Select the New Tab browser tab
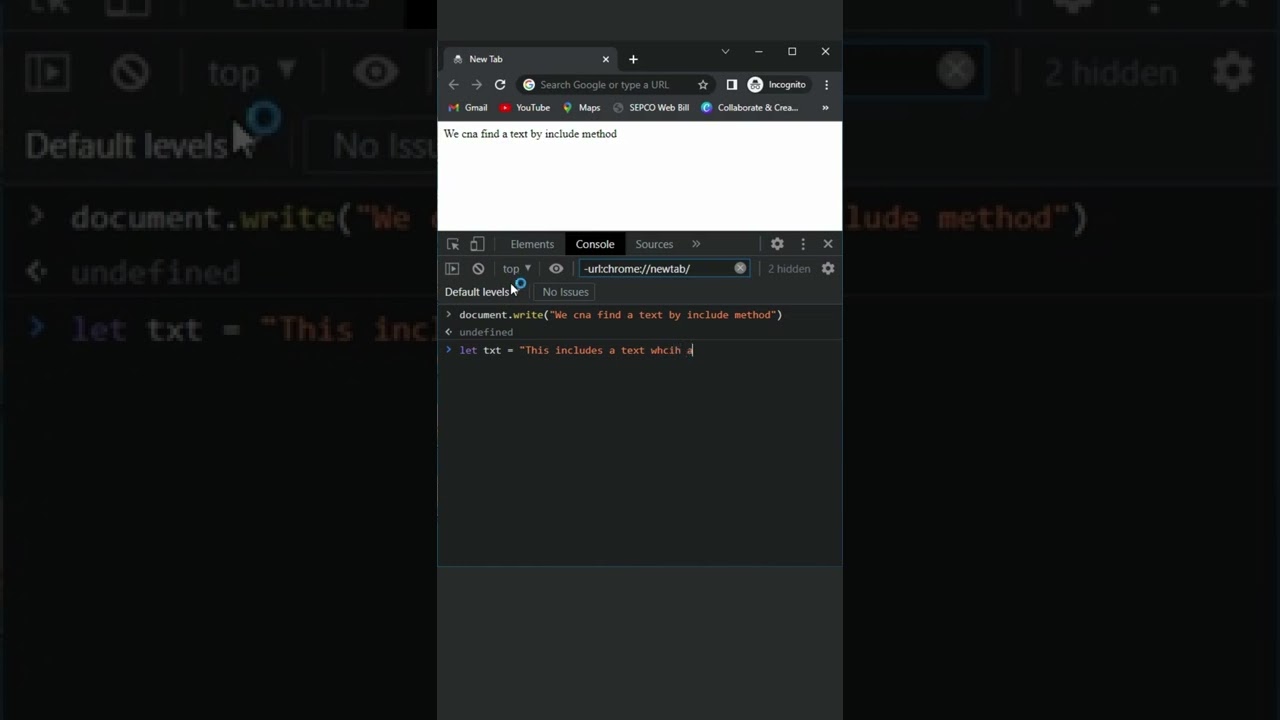 (530, 59)
